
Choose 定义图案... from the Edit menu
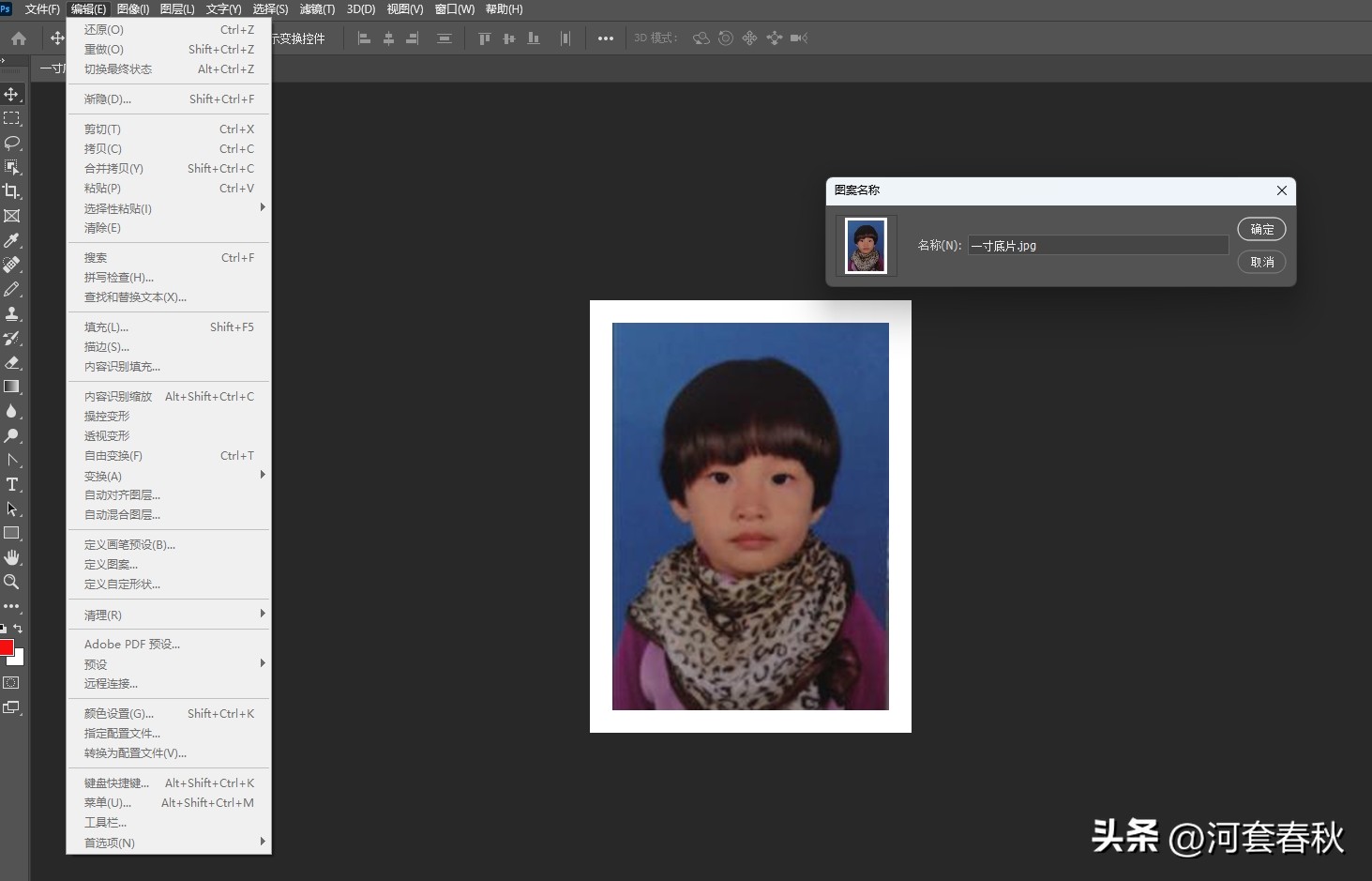click(111, 564)
